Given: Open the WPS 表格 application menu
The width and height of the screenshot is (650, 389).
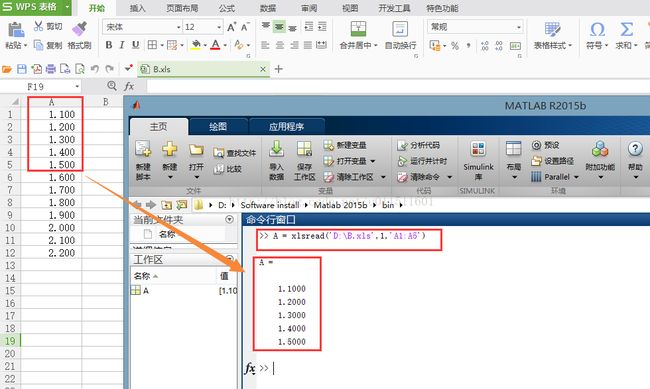Looking at the screenshot, I should [36, 7].
